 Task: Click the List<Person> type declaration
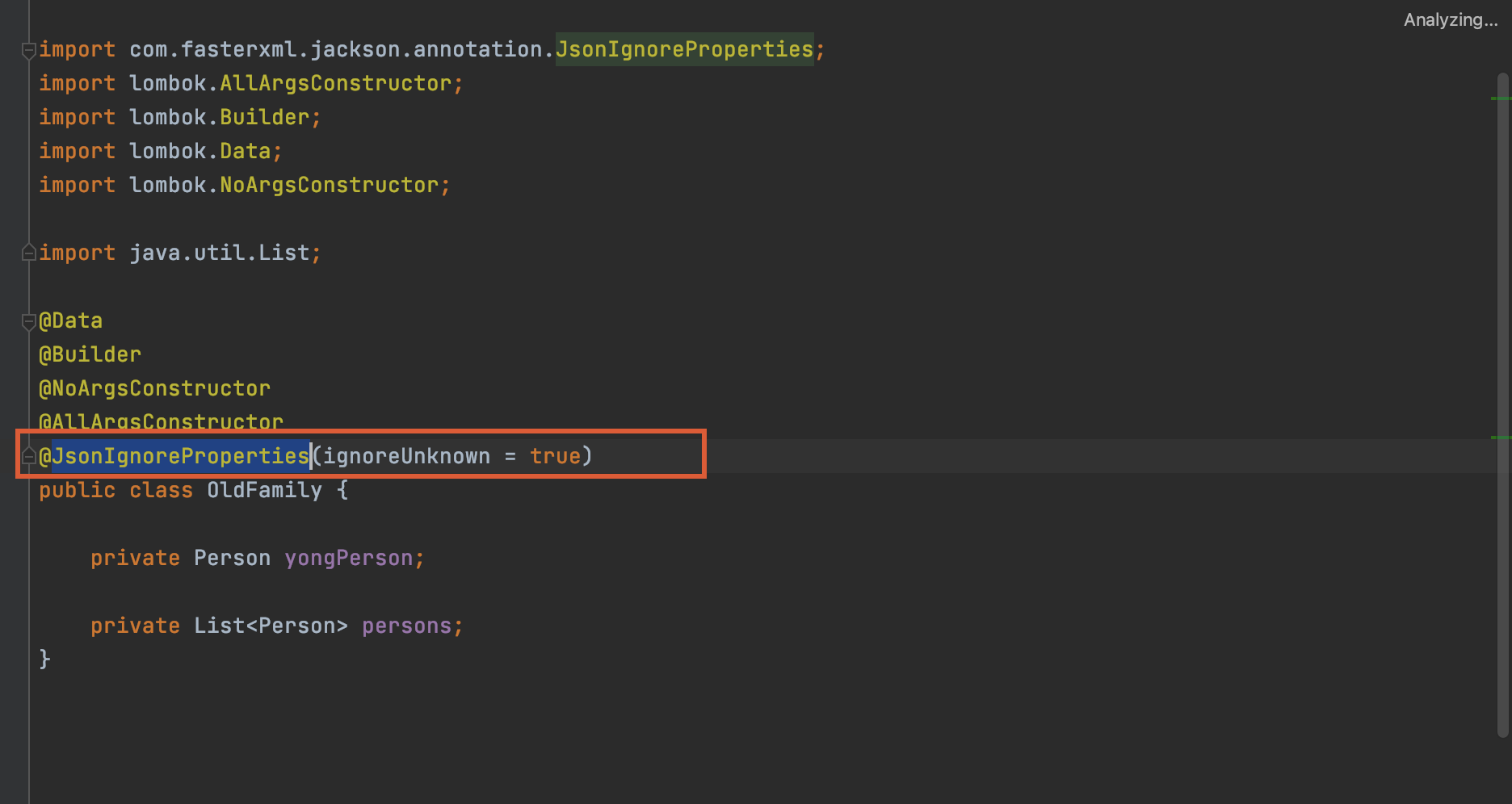click(x=271, y=626)
